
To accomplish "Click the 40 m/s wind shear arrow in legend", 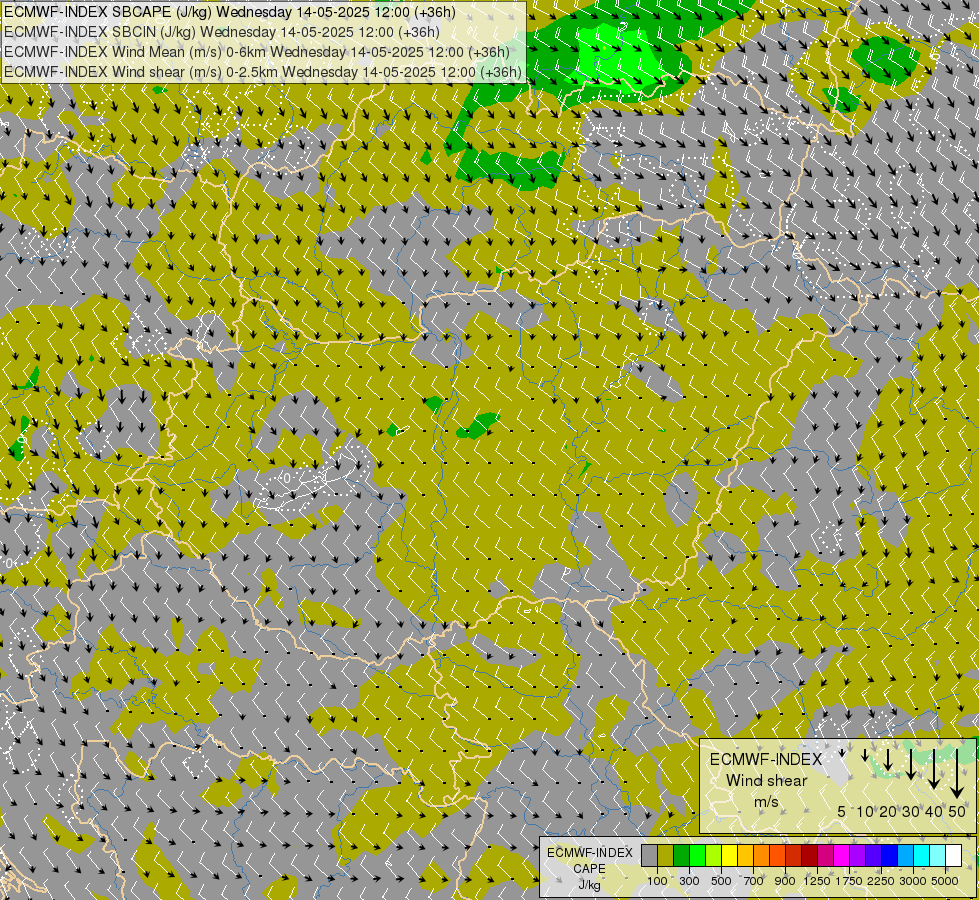I will 934,769.
